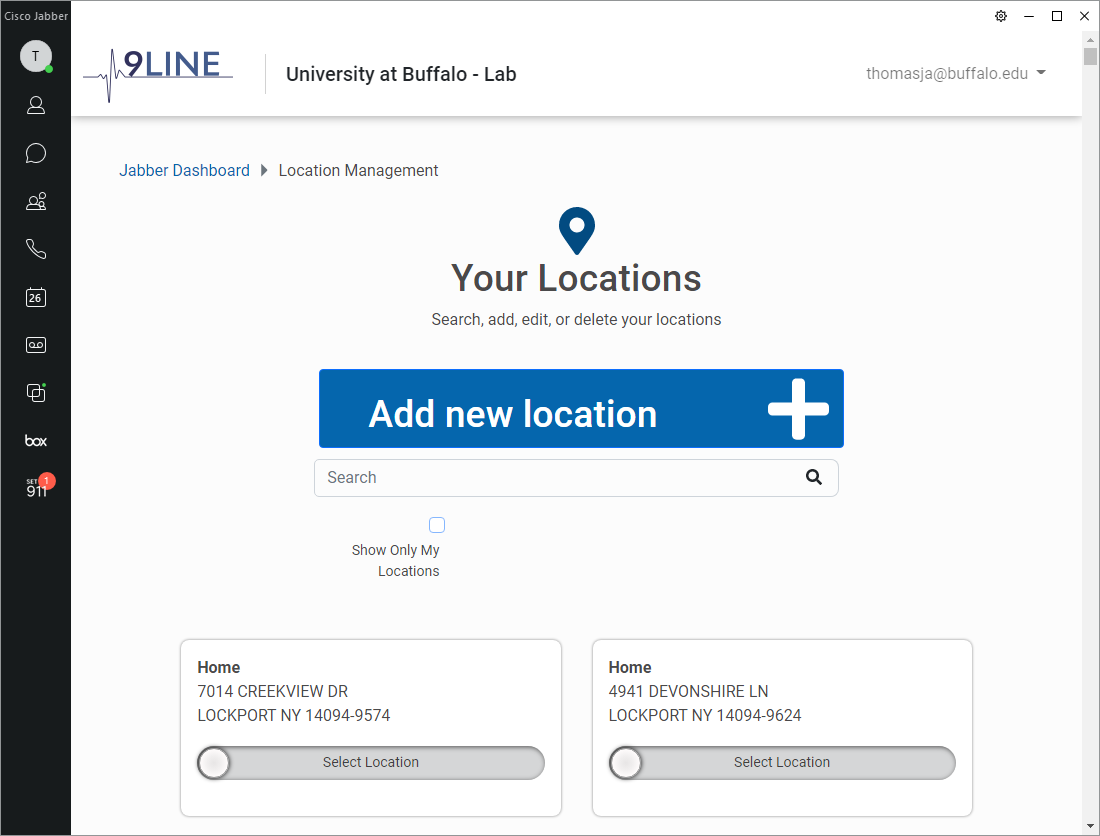Open the Voicemail icon in sidebar
The height and width of the screenshot is (836, 1100).
point(36,345)
